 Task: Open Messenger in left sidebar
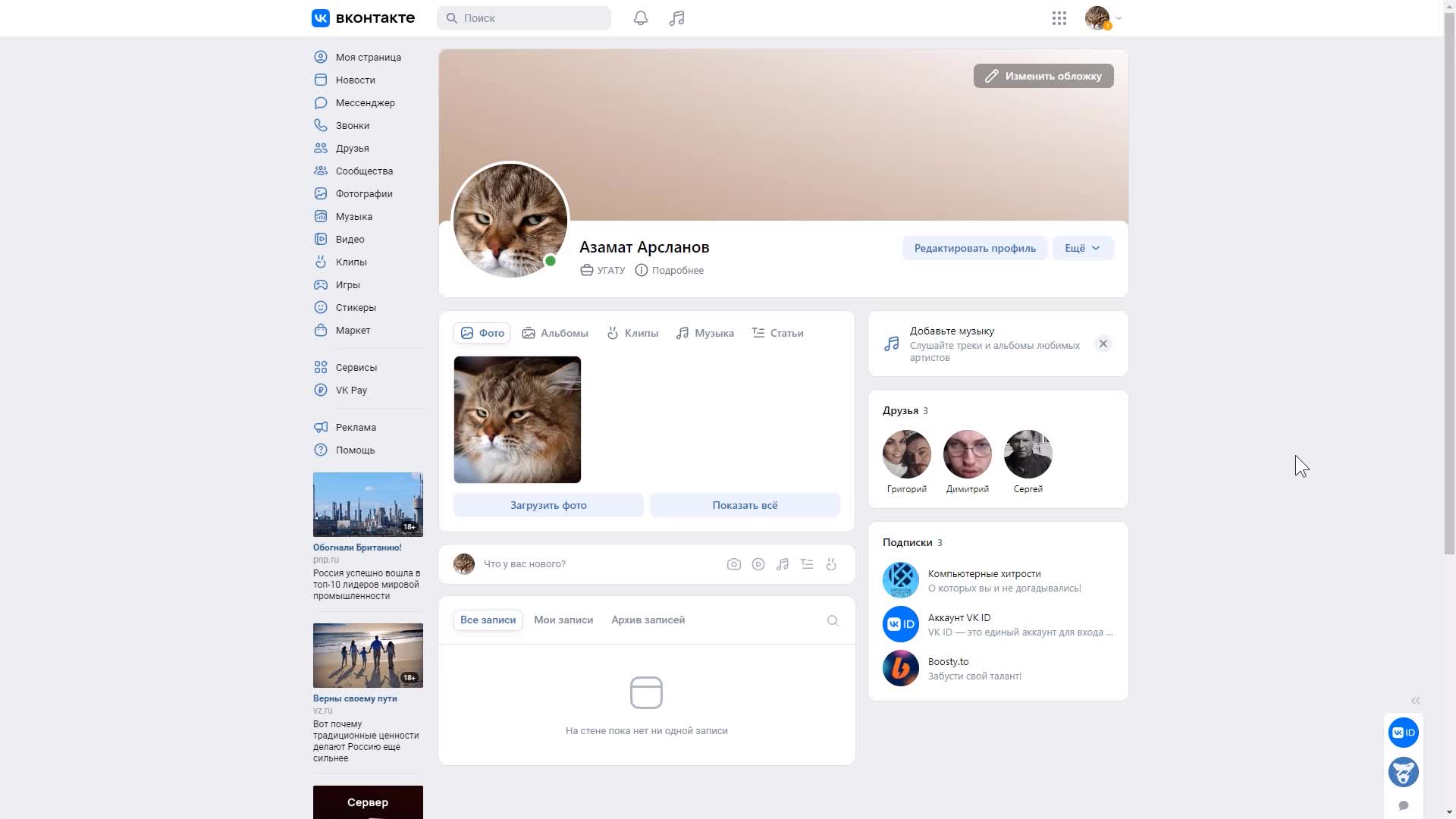point(365,103)
